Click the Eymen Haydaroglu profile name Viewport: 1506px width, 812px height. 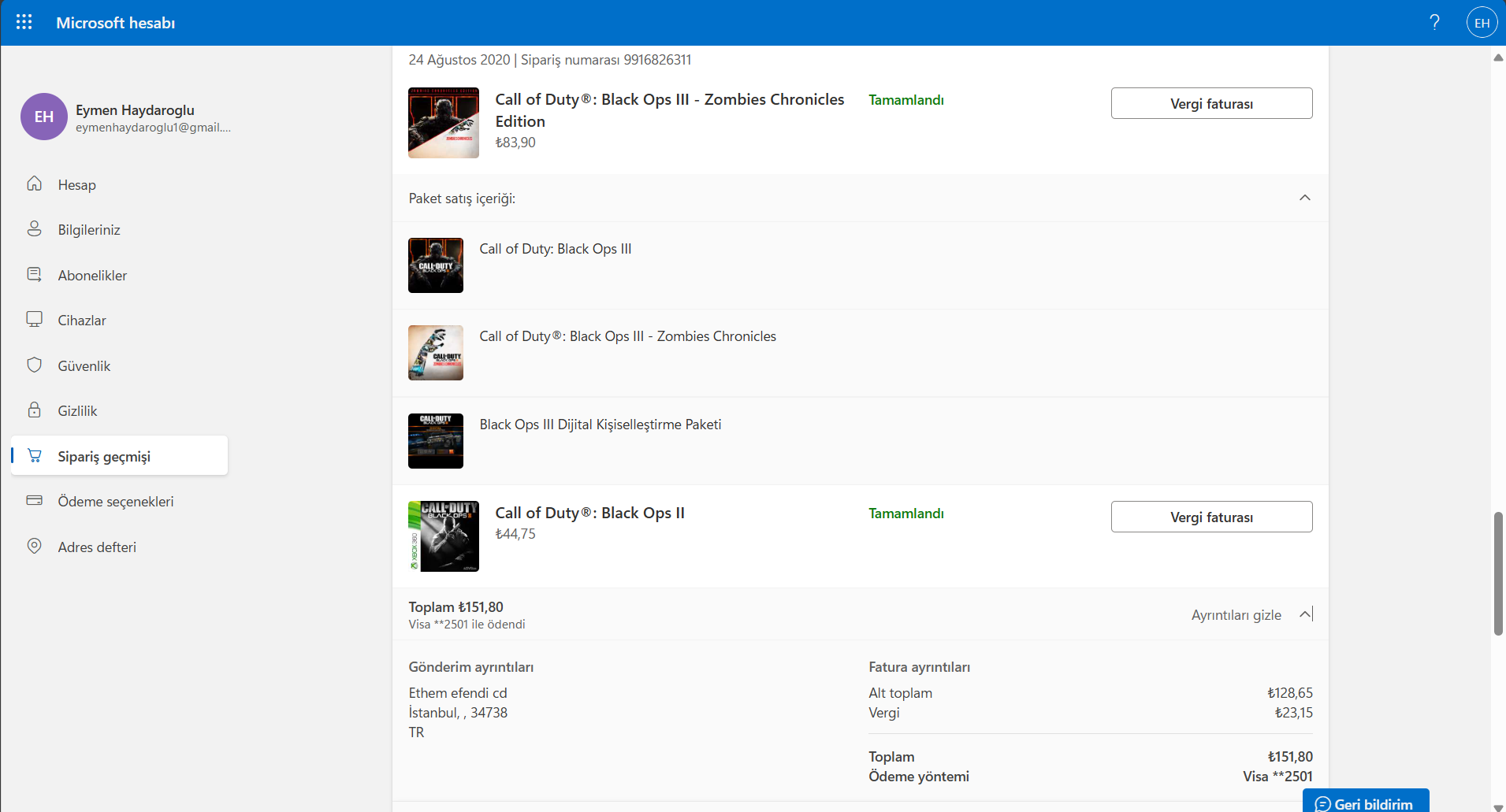click(x=135, y=110)
